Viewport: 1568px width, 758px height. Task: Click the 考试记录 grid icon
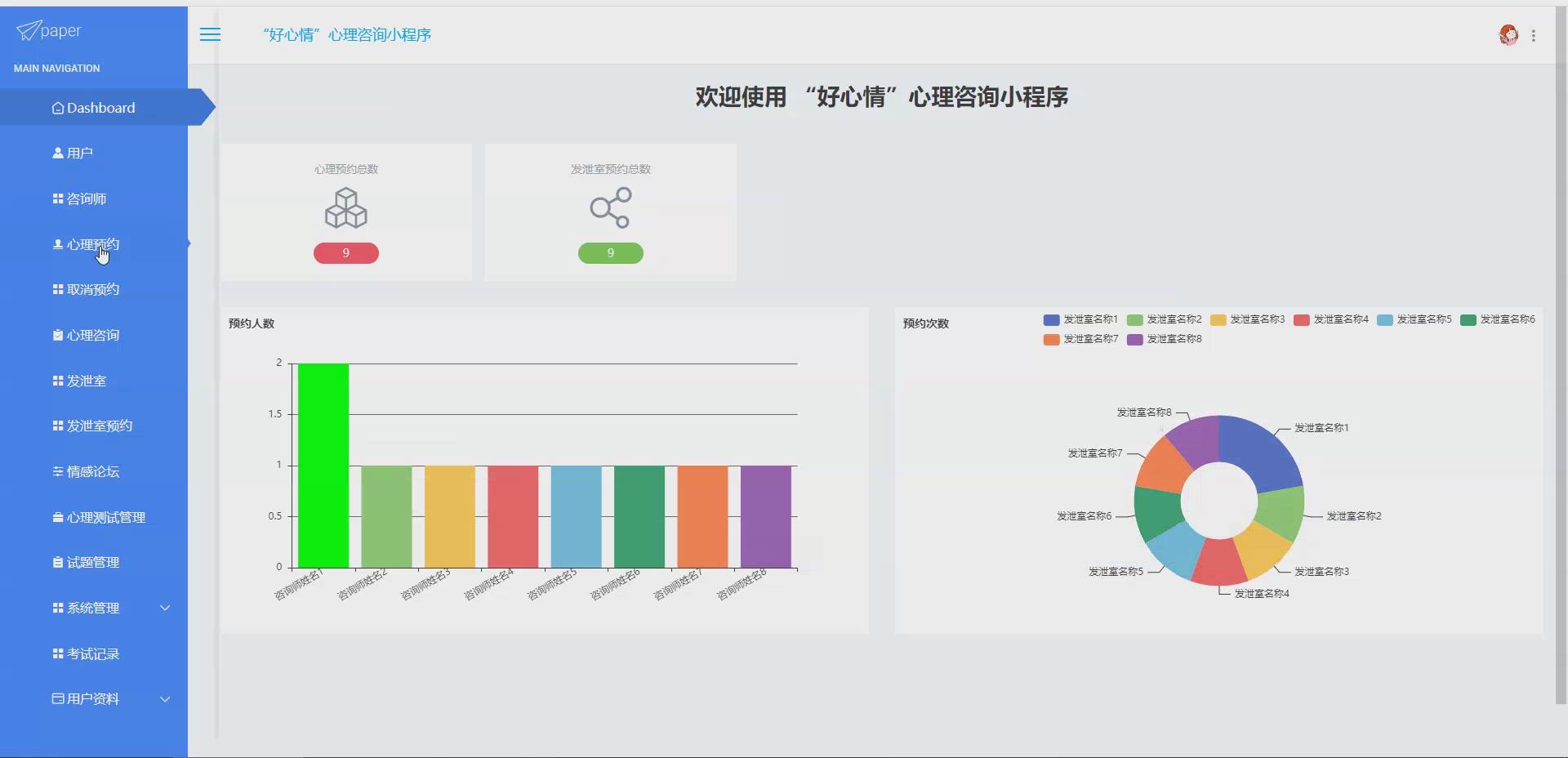point(58,653)
